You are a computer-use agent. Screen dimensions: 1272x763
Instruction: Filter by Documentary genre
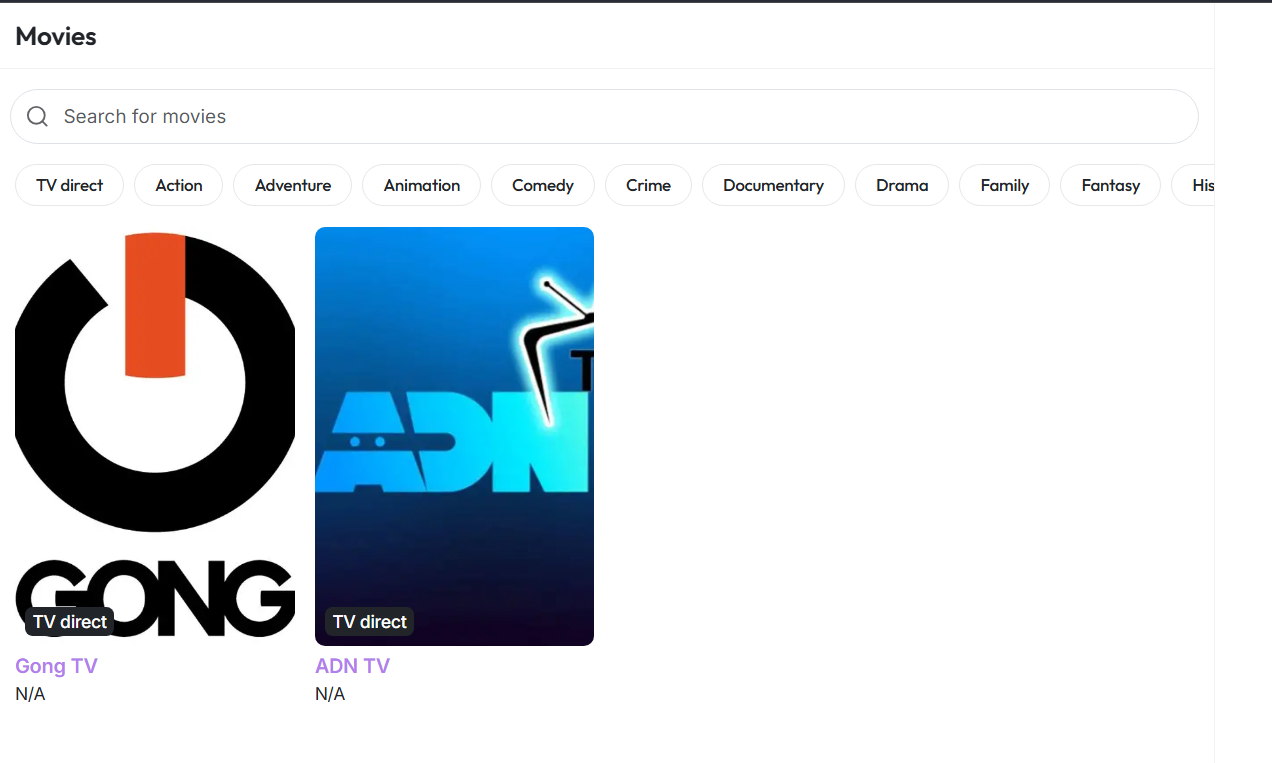pyautogui.click(x=773, y=185)
